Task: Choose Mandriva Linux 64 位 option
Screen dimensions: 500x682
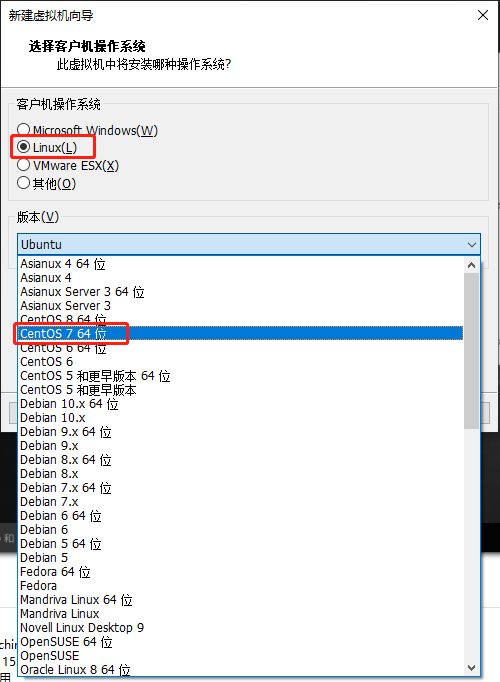Action: 241,600
